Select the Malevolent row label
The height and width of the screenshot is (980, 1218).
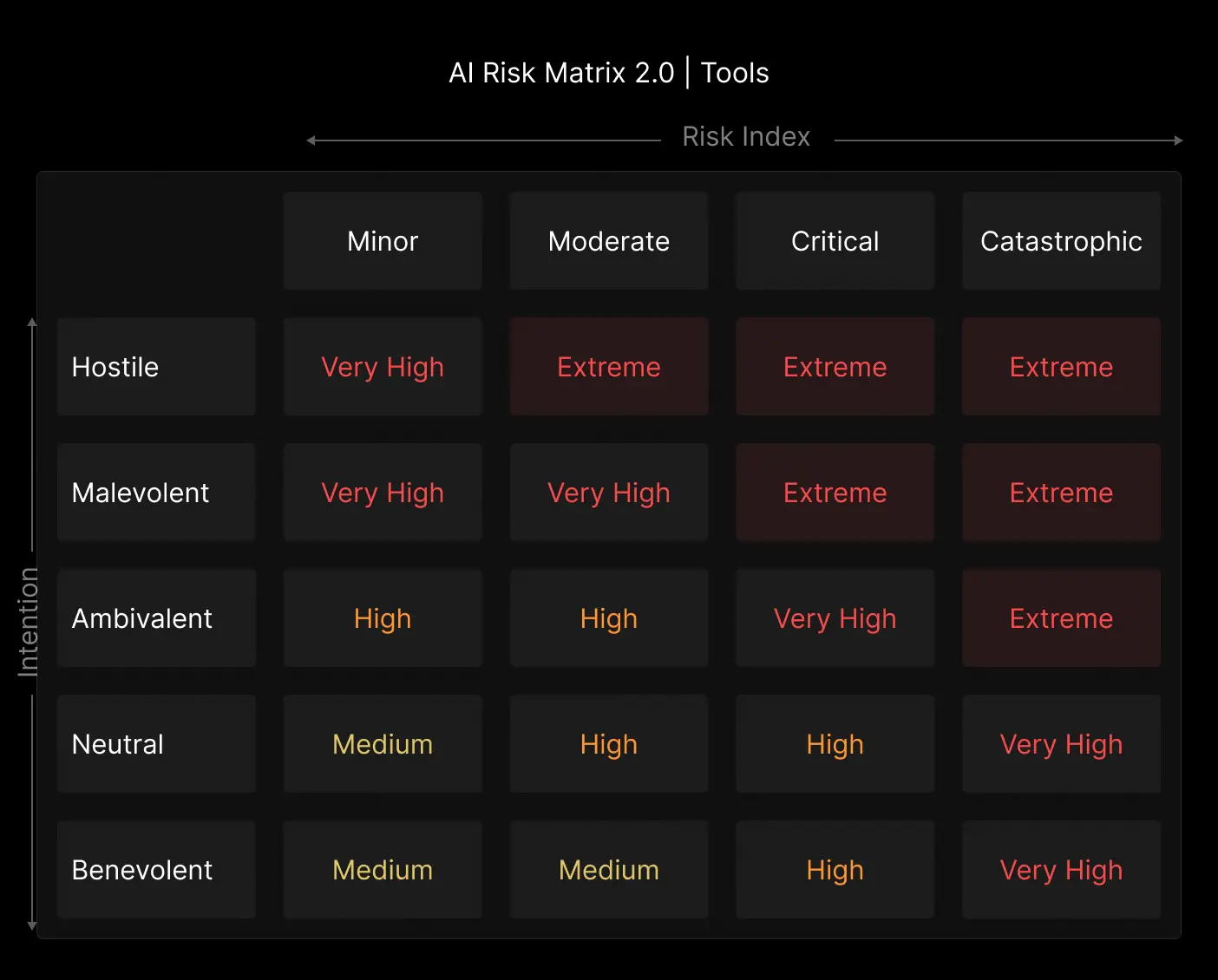coord(156,493)
